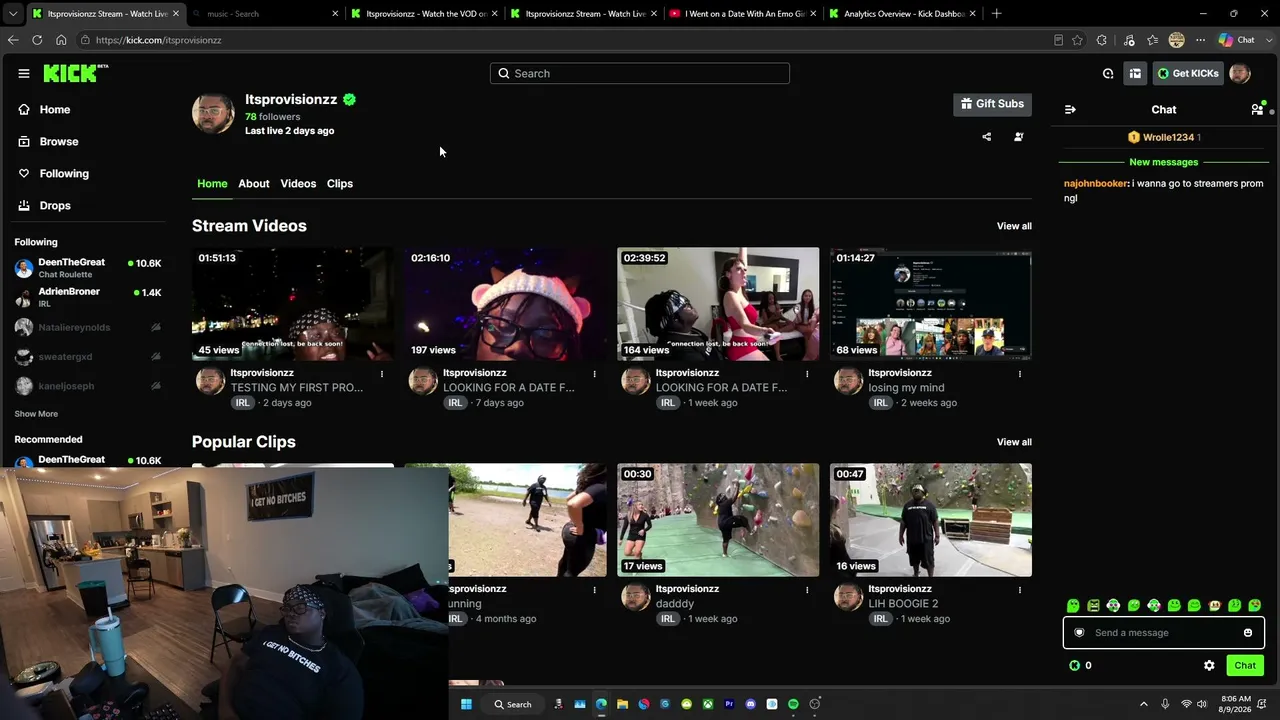Open chat settings gear icon
1280x720 pixels.
click(x=1209, y=666)
